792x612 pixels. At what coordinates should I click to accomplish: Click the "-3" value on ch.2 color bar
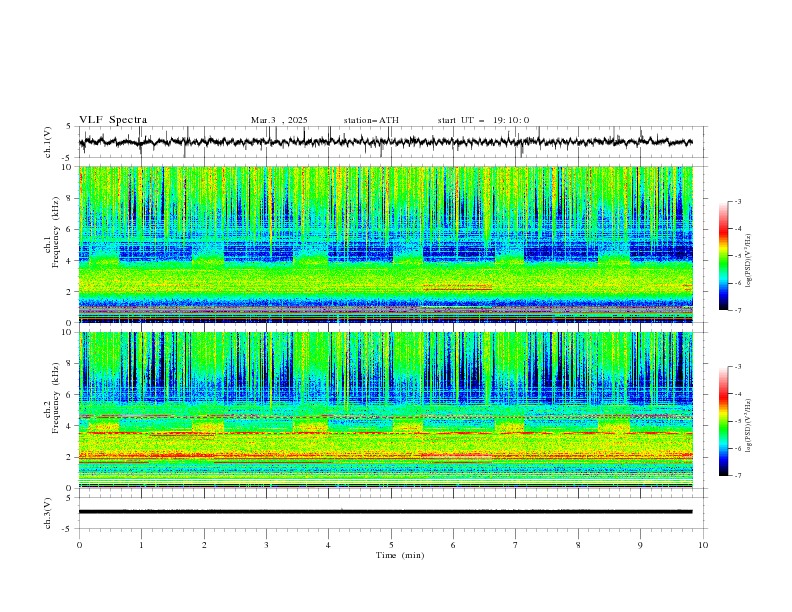pyautogui.click(x=738, y=367)
